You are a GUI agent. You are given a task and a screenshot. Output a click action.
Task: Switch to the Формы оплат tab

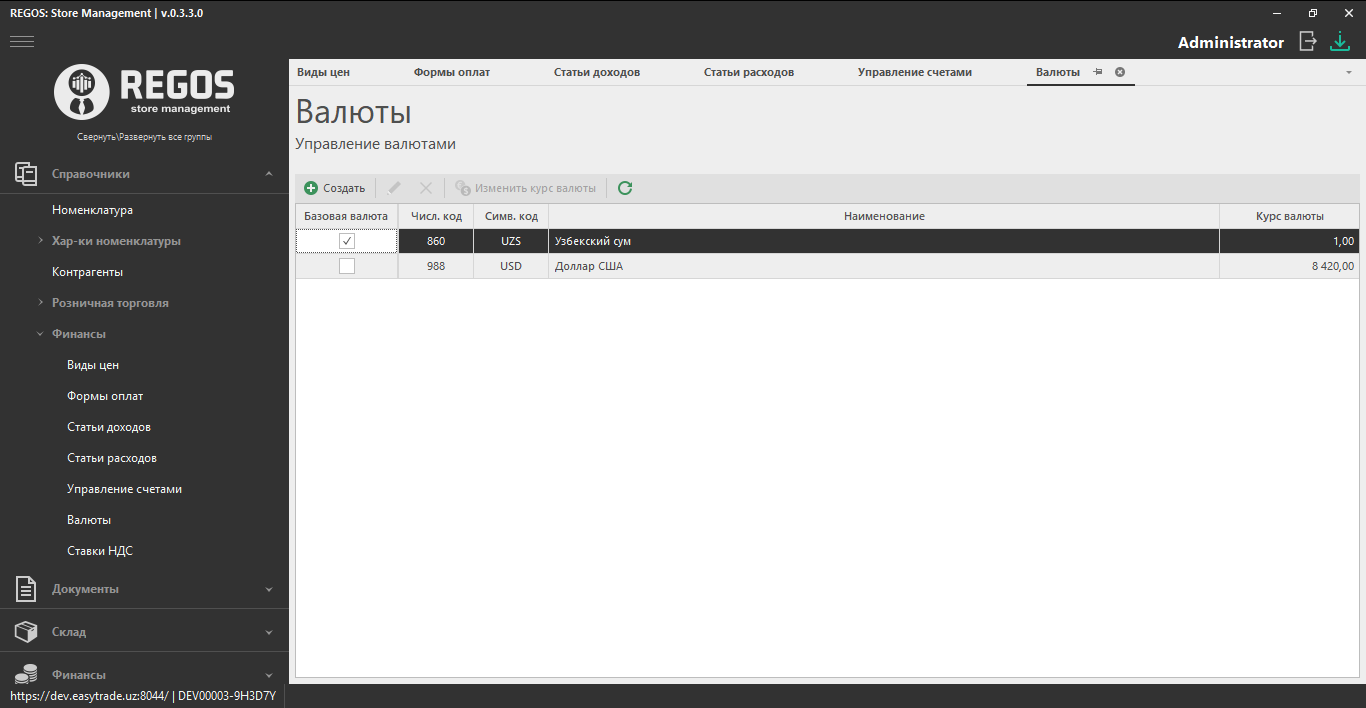(x=452, y=72)
